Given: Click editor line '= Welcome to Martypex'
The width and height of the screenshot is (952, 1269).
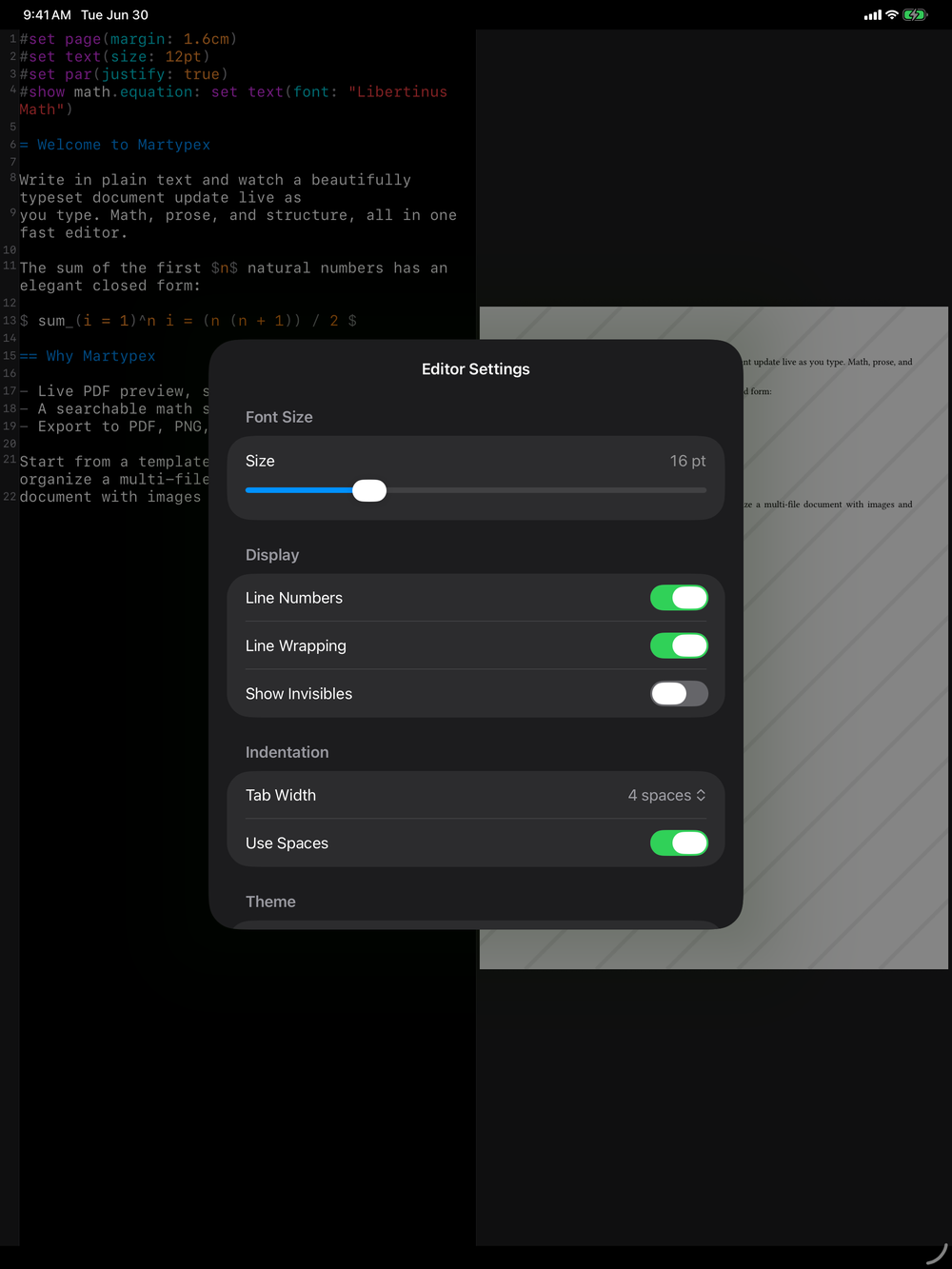Looking at the screenshot, I should 115,145.
